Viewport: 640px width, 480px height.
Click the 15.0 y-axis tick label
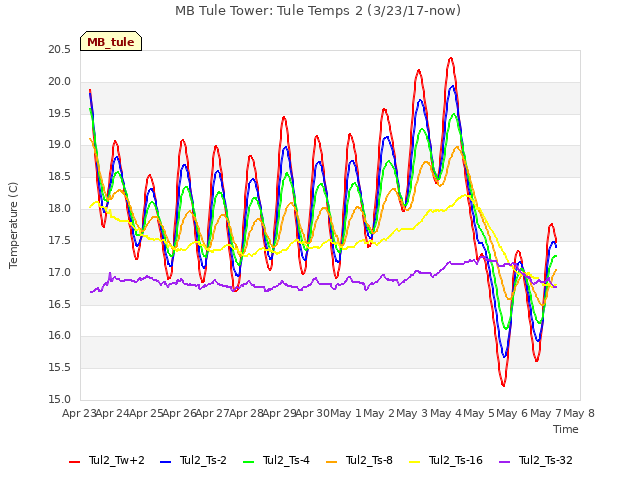pos(60,399)
